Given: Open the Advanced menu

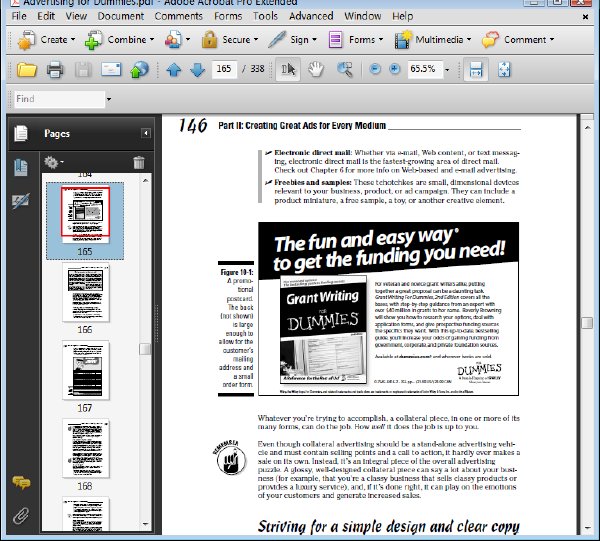Looking at the screenshot, I should [311, 16].
